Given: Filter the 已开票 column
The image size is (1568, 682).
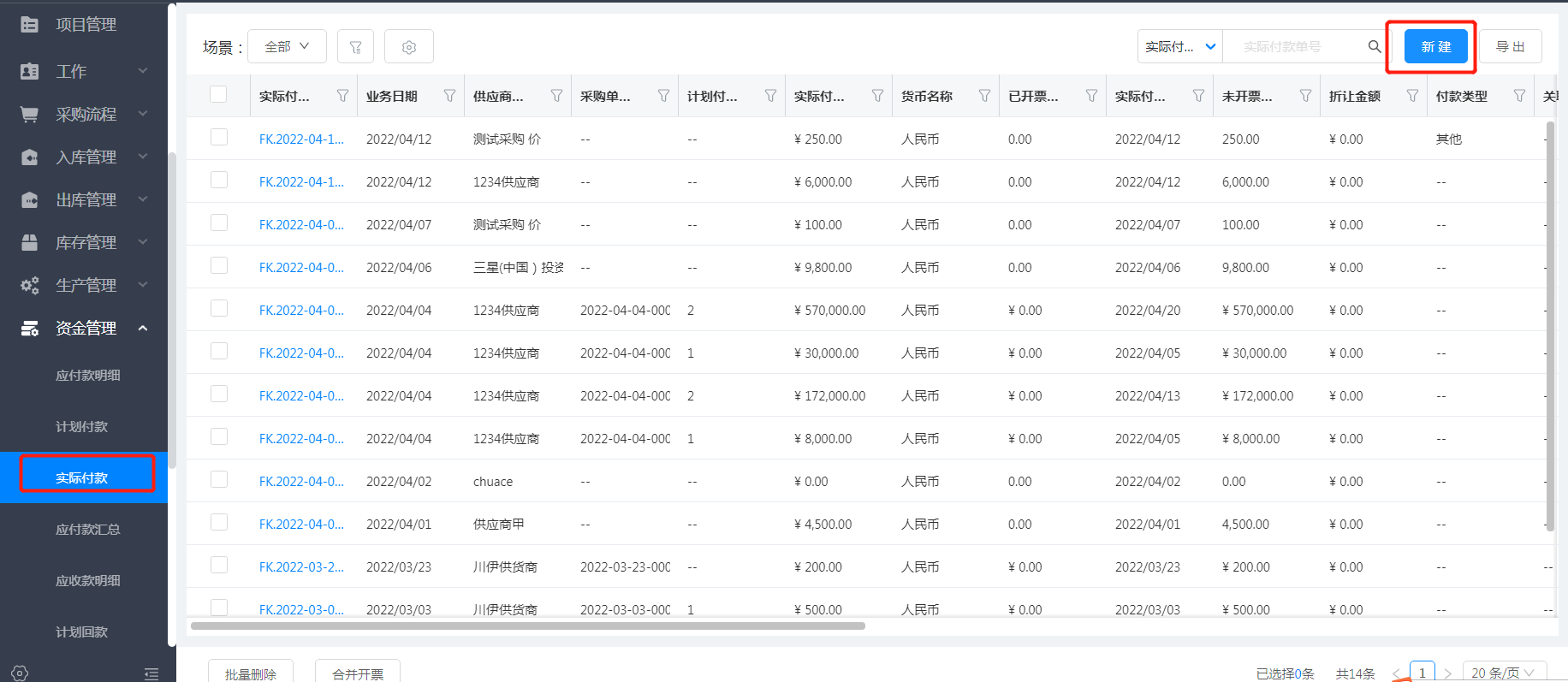Looking at the screenshot, I should click(x=1091, y=96).
